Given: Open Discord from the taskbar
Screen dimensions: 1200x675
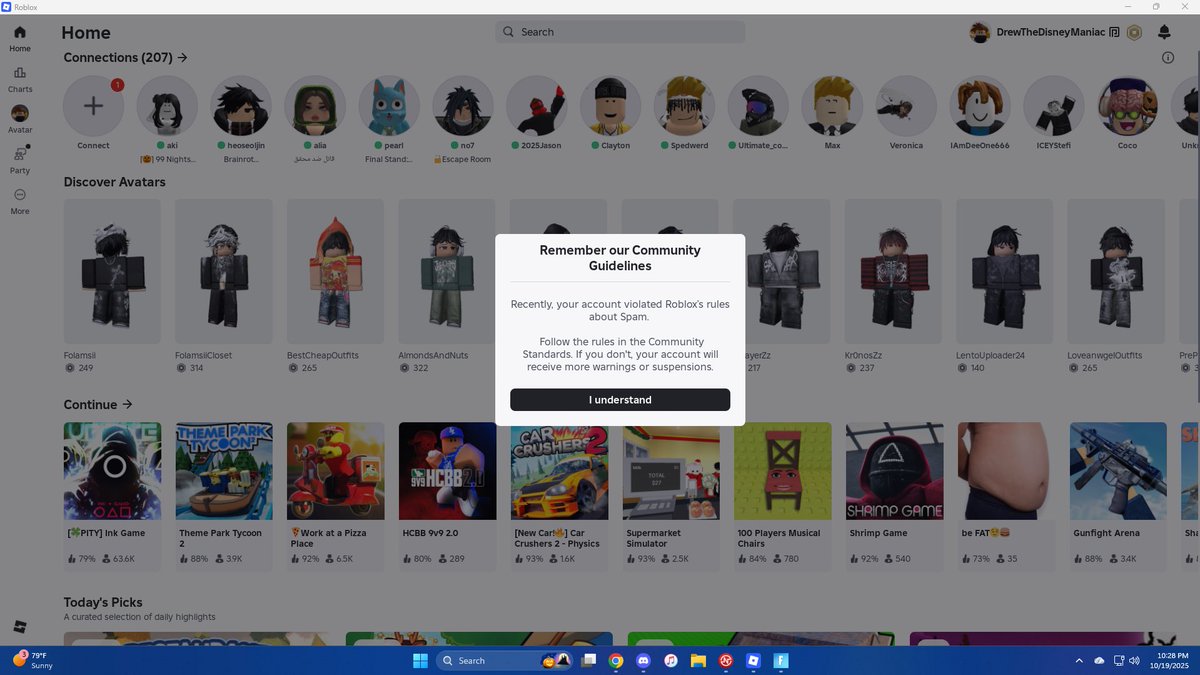Looking at the screenshot, I should point(644,660).
